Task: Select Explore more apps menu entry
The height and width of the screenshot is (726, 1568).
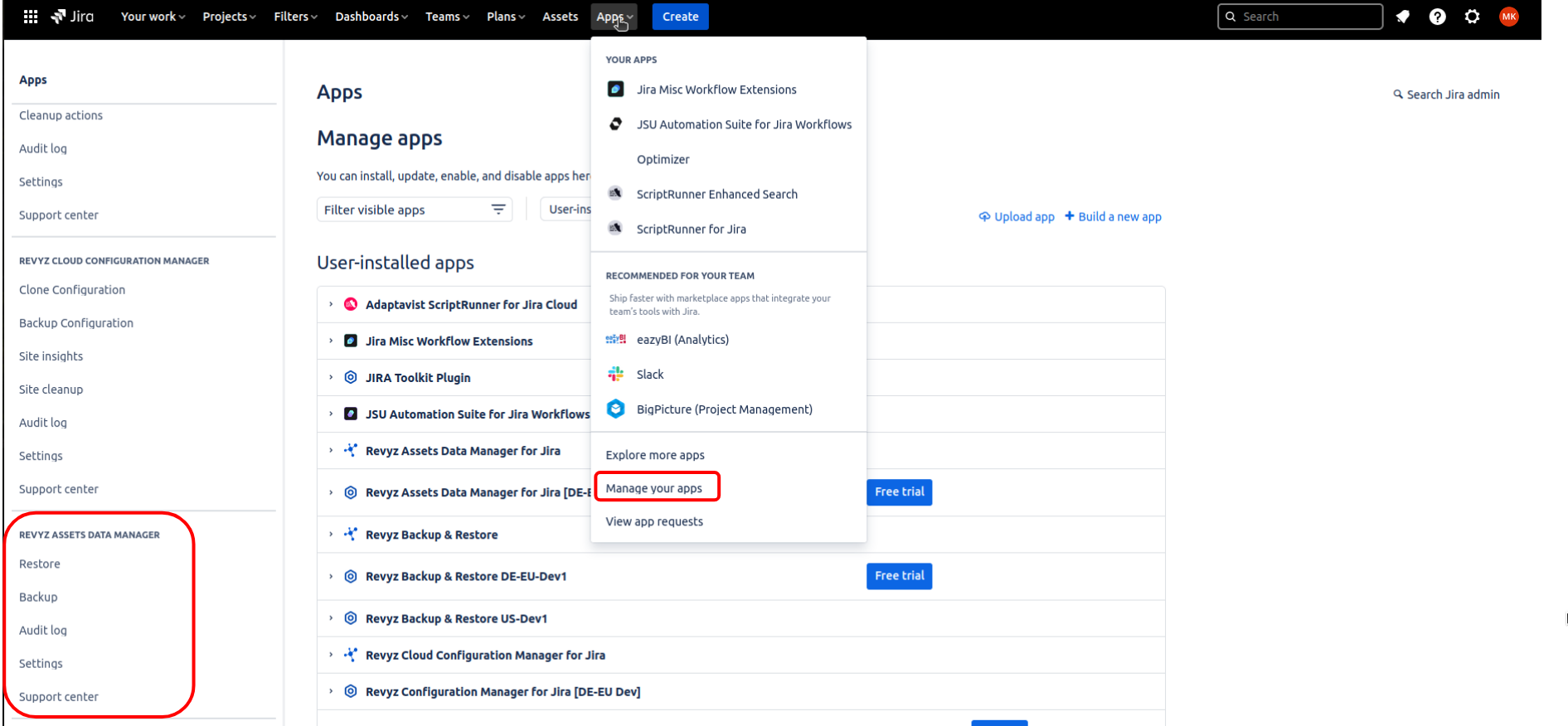Action: 655,455
